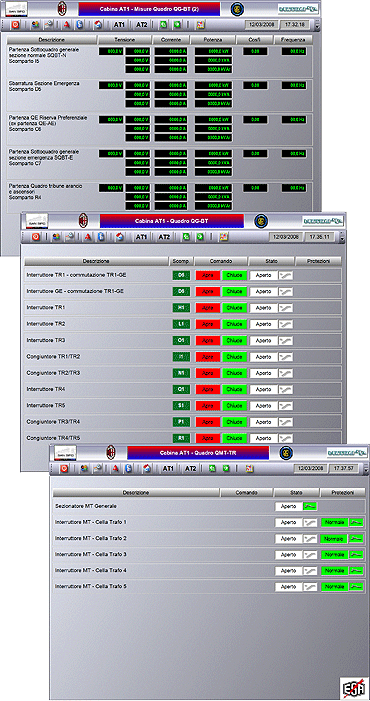
Task: Click Inter logo in Quadro QMT-TR header
Action: pyautogui.click(x=286, y=452)
